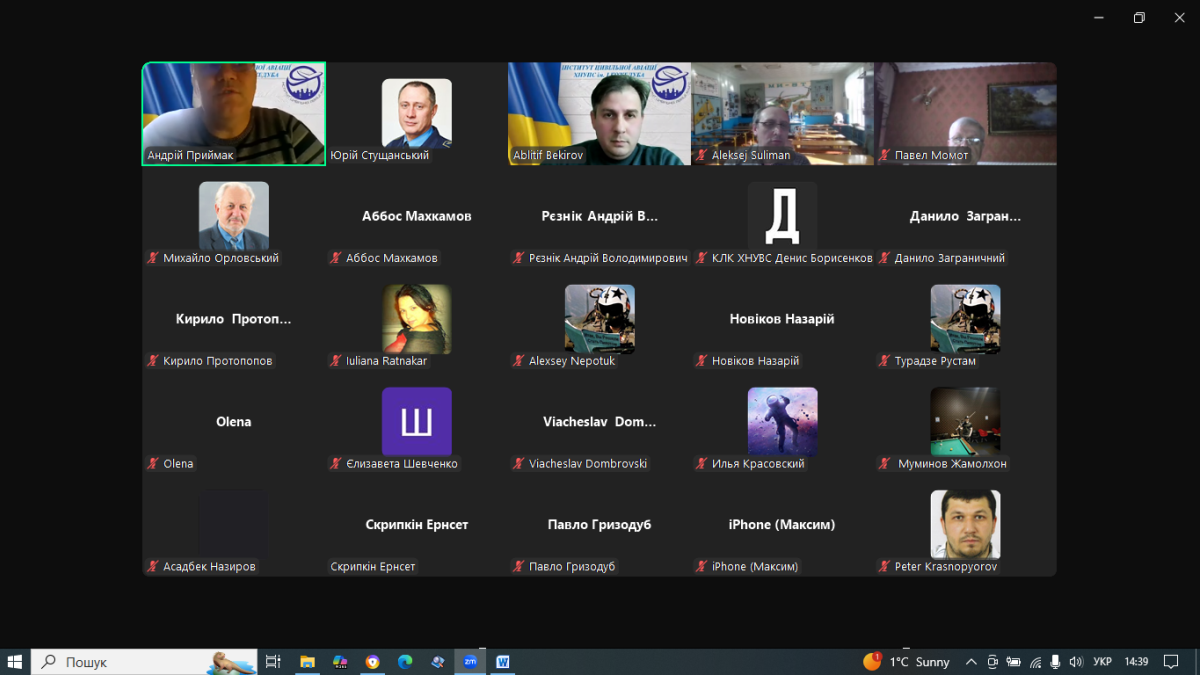Click the Wi-Fi network icon in system tray
Screen dimensions: 1200x675
(1035, 662)
